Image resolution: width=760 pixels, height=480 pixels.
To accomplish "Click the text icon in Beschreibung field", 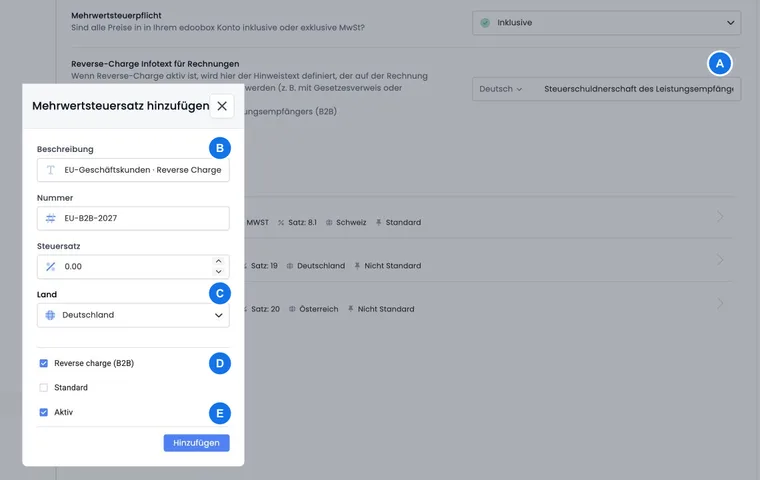I will 50,170.
